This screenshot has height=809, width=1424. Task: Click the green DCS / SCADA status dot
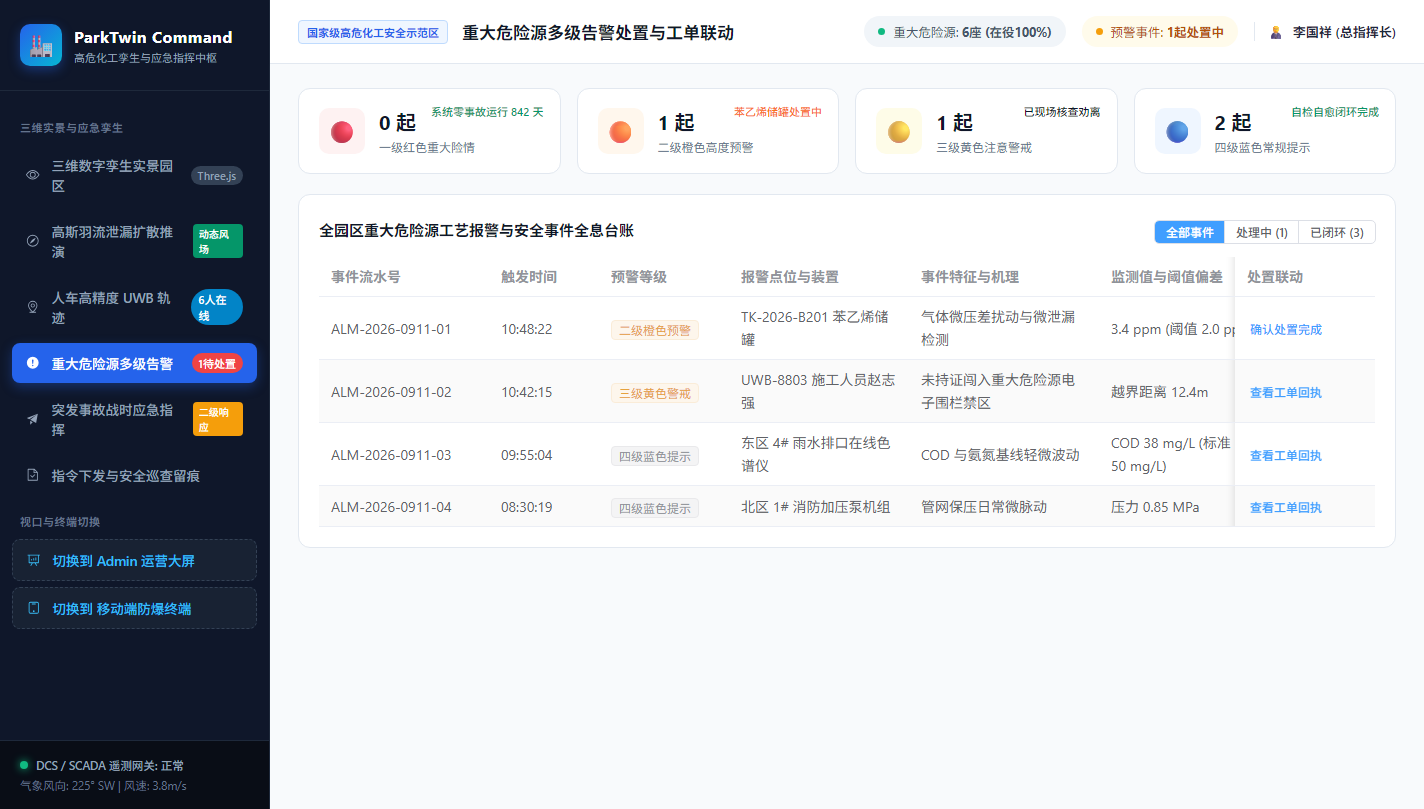[x=24, y=765]
